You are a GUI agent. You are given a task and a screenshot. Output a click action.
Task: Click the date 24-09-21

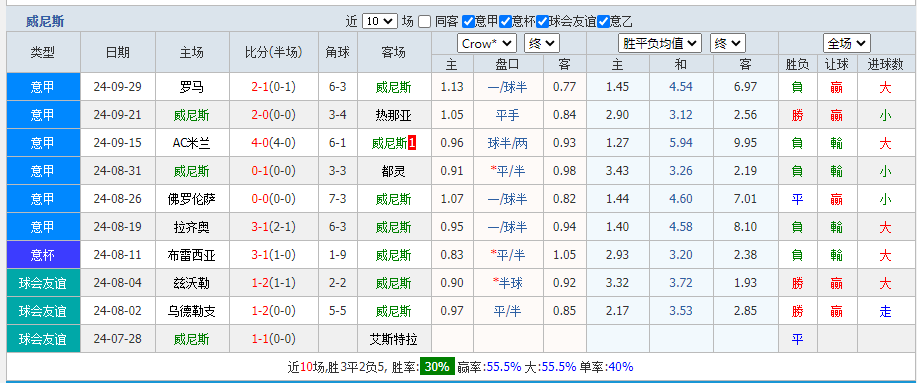click(118, 115)
